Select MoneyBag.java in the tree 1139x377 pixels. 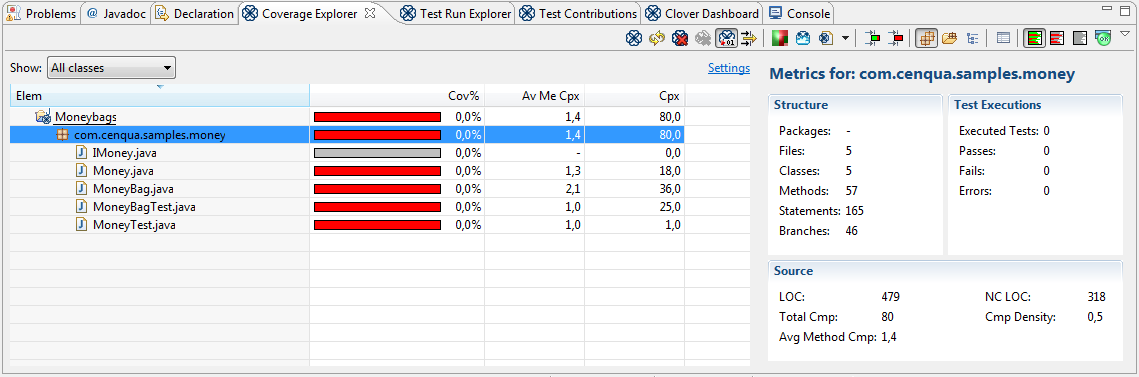(x=132, y=189)
